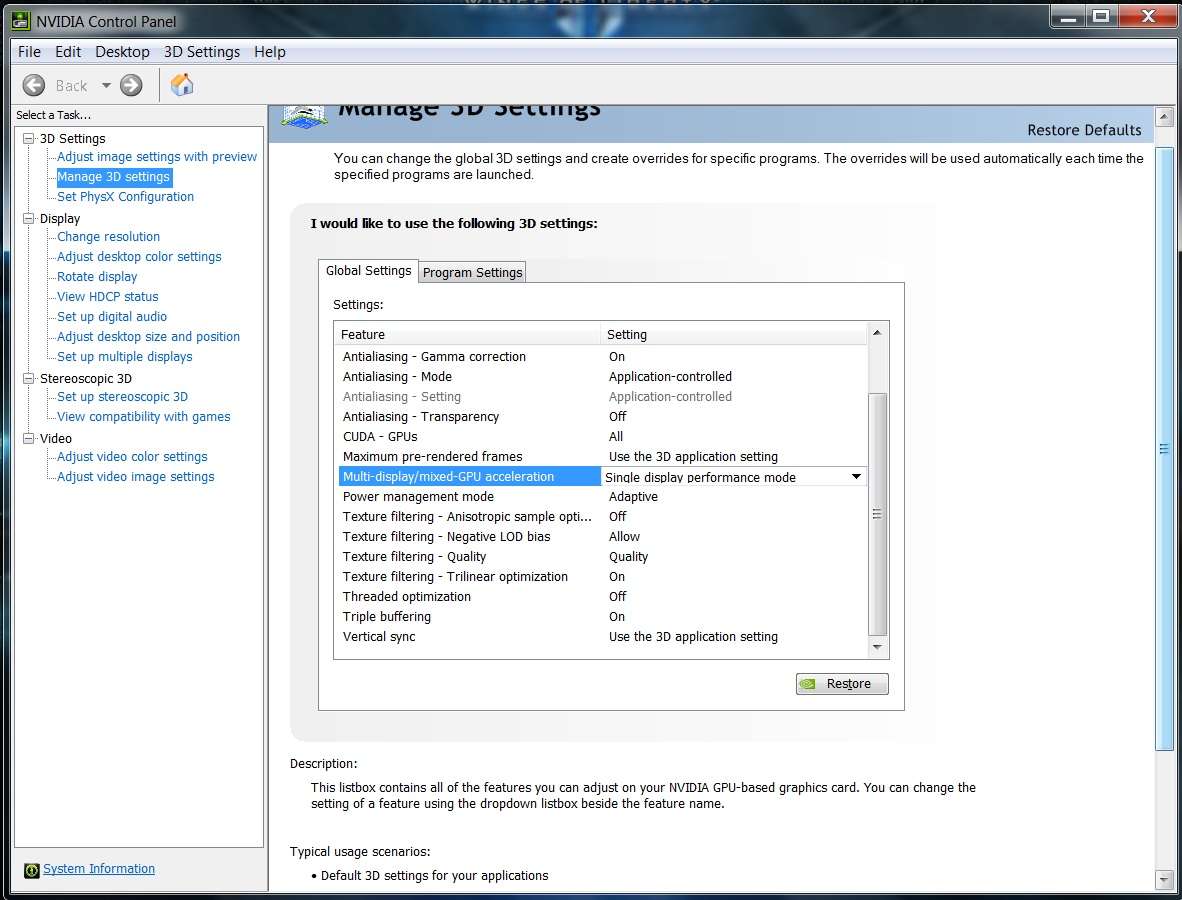This screenshot has height=900, width=1182.
Task: Select Manage 3D settings task
Action: pyautogui.click(x=114, y=176)
